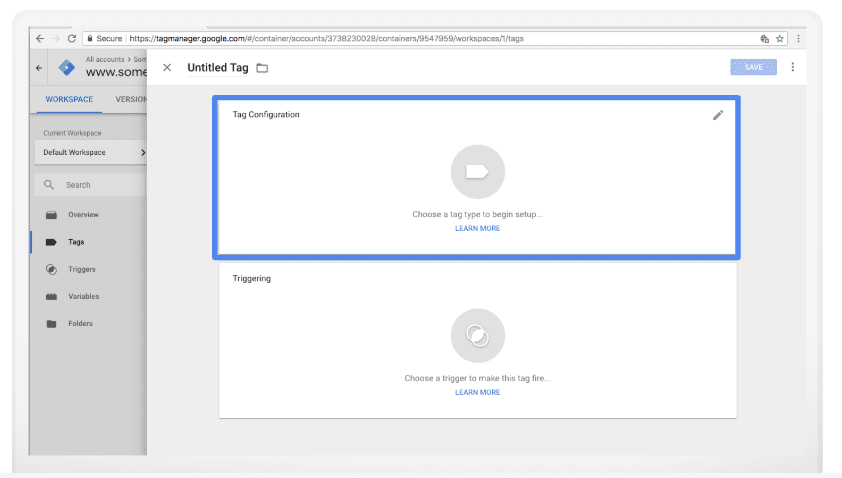842x478 pixels.
Task: Open Triggers in the left sidebar
Action: tap(81, 270)
